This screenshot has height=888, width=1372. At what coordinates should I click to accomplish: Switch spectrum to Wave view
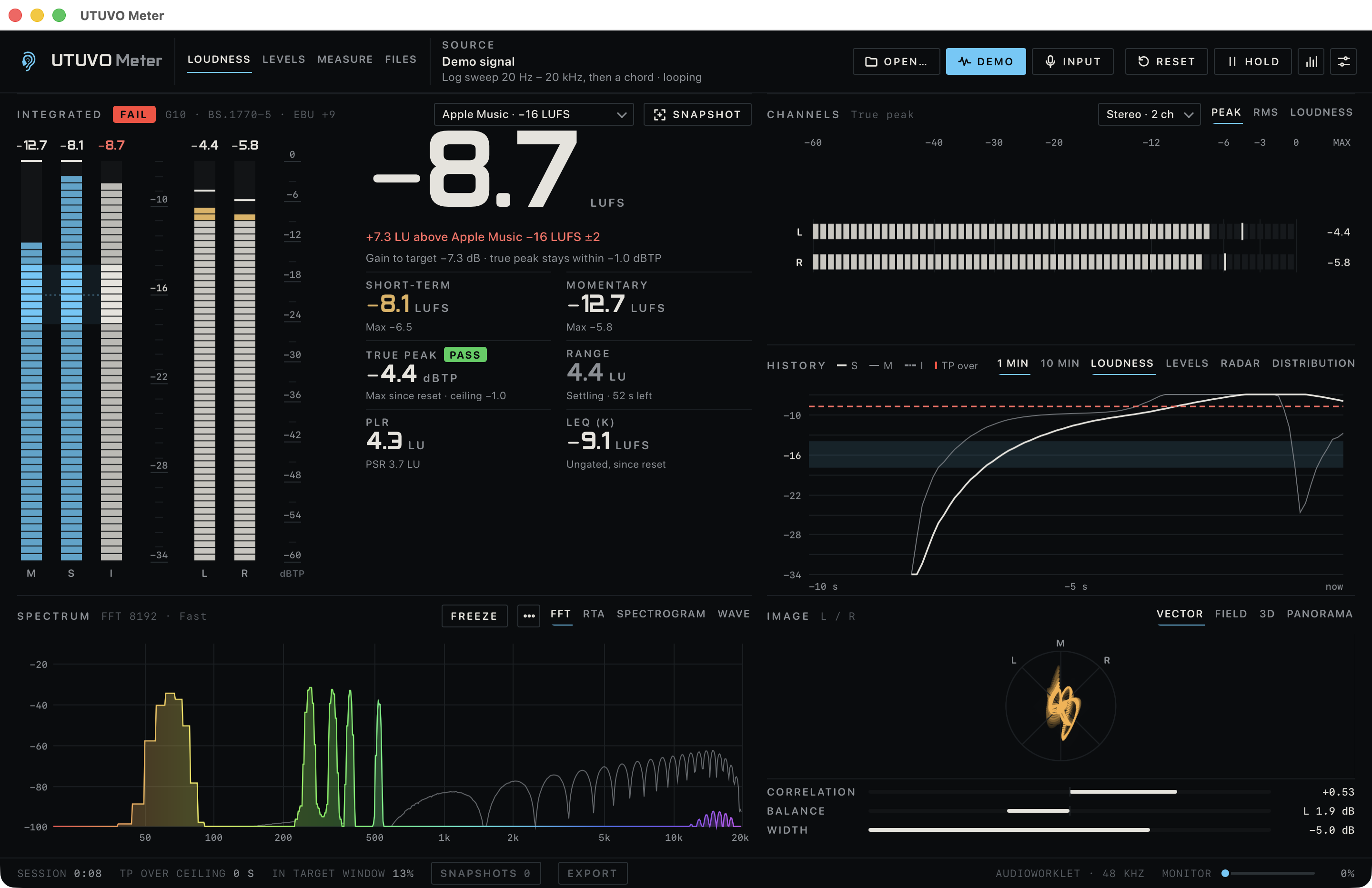(734, 614)
